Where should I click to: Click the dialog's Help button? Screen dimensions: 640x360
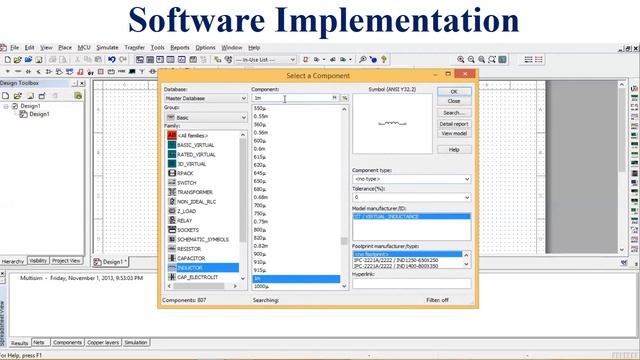click(454, 150)
